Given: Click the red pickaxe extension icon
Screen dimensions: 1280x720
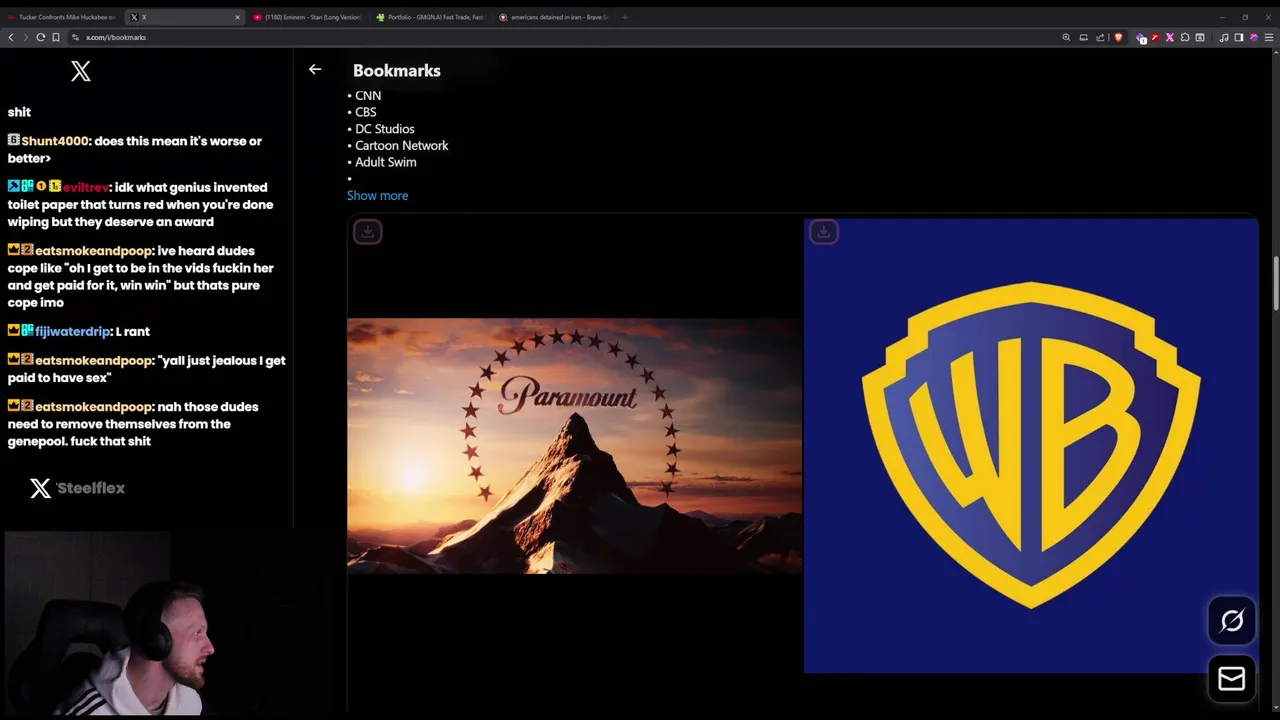Looking at the screenshot, I should coord(1155,37).
